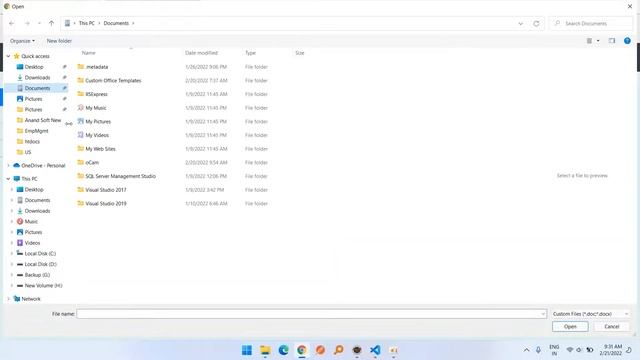
Task: Click the New folder button
Action: 59,41
